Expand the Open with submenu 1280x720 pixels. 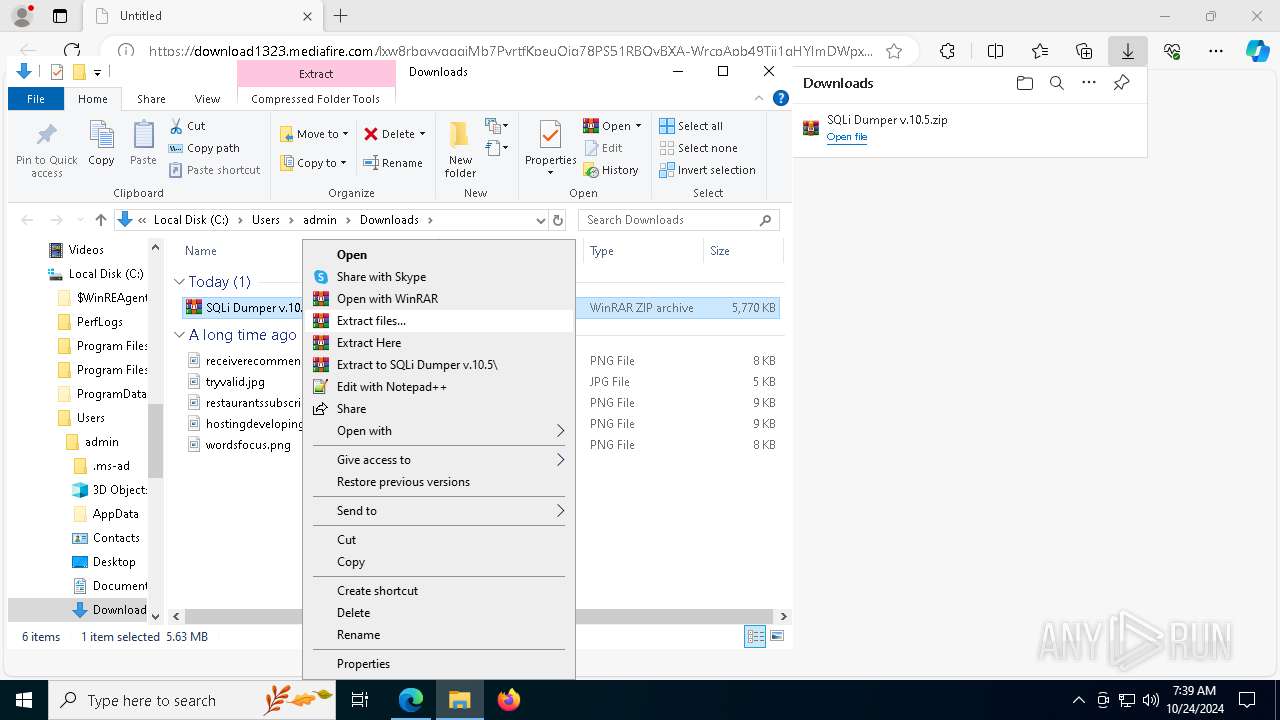pos(438,431)
